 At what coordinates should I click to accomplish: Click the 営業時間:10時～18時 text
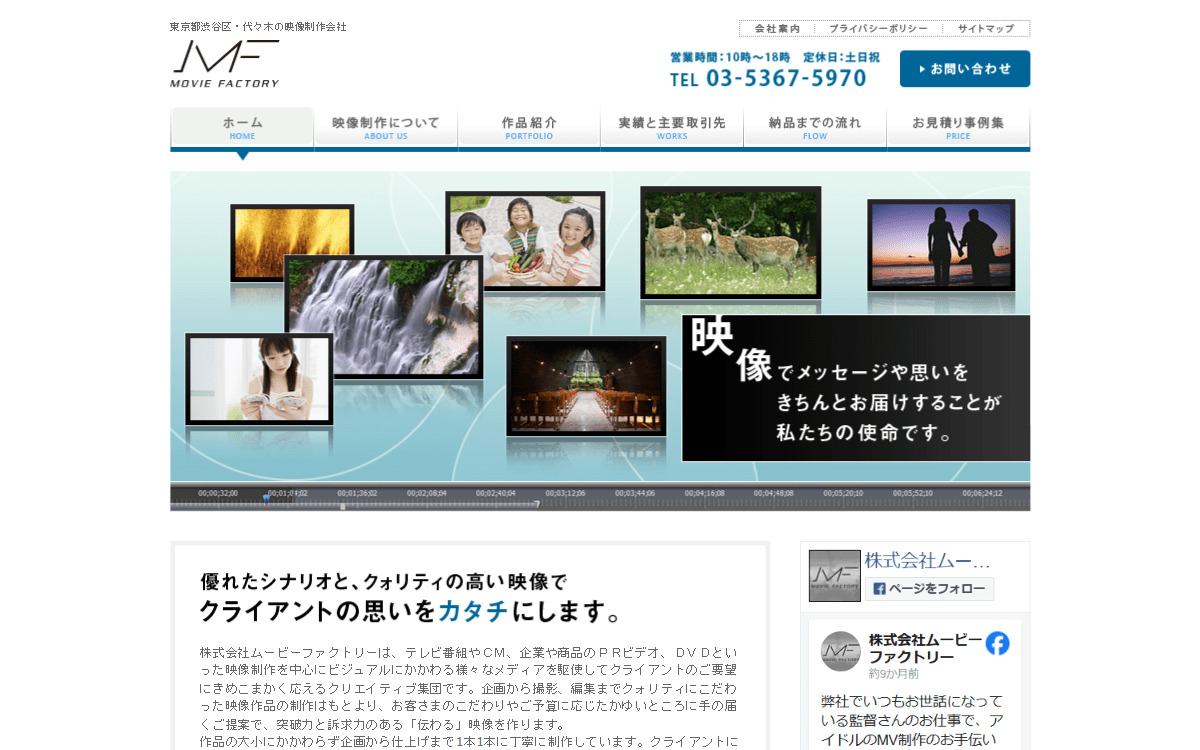click(730, 57)
